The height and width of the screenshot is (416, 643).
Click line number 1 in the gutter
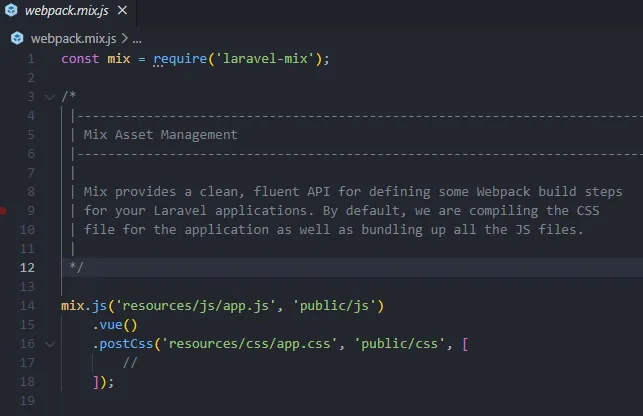click(x=31, y=59)
